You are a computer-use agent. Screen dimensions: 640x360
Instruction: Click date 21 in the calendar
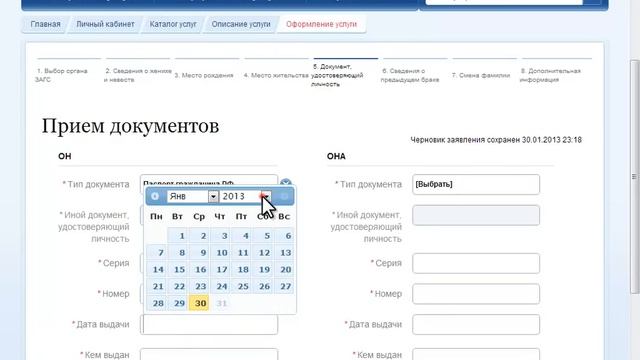pyautogui.click(x=156, y=287)
